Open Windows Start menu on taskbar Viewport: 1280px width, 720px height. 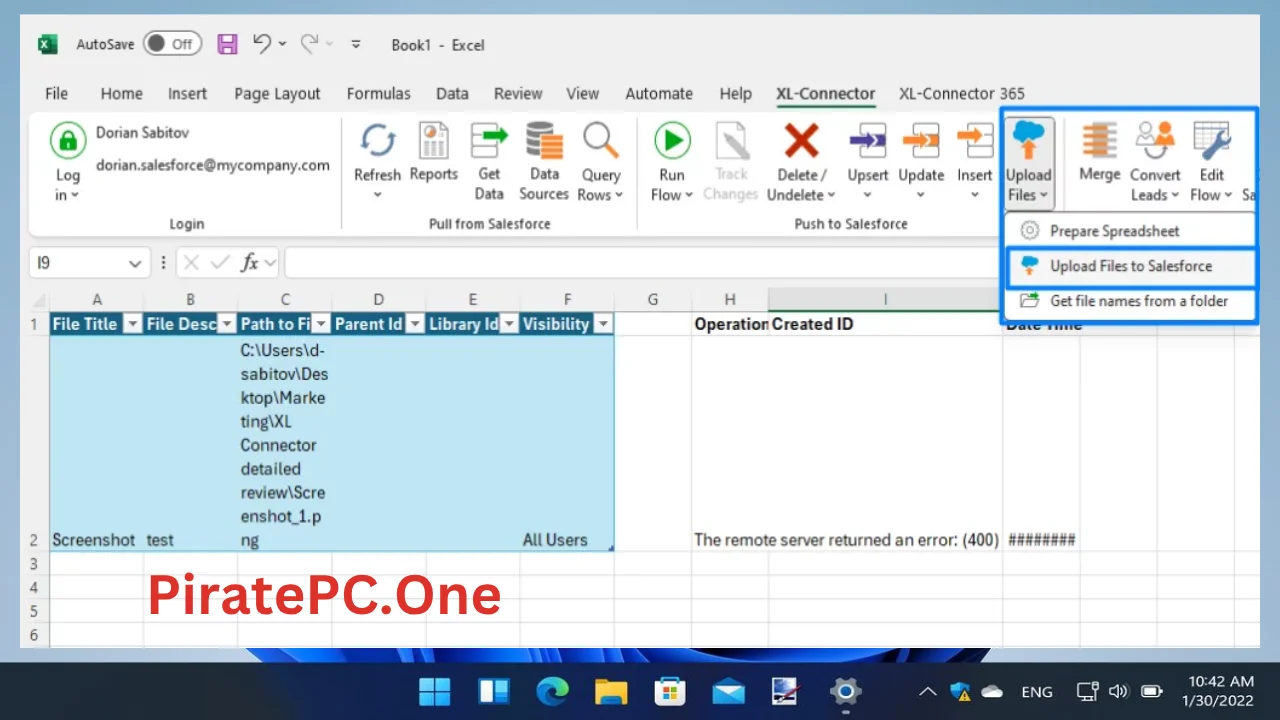coord(434,691)
